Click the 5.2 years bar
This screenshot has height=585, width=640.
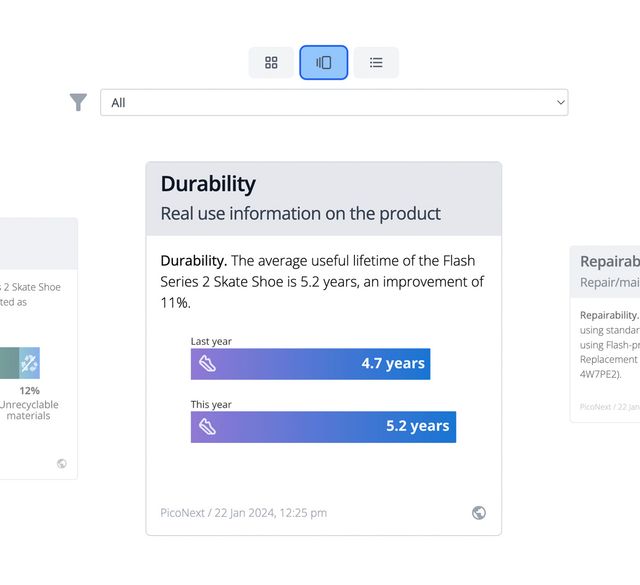point(323,426)
